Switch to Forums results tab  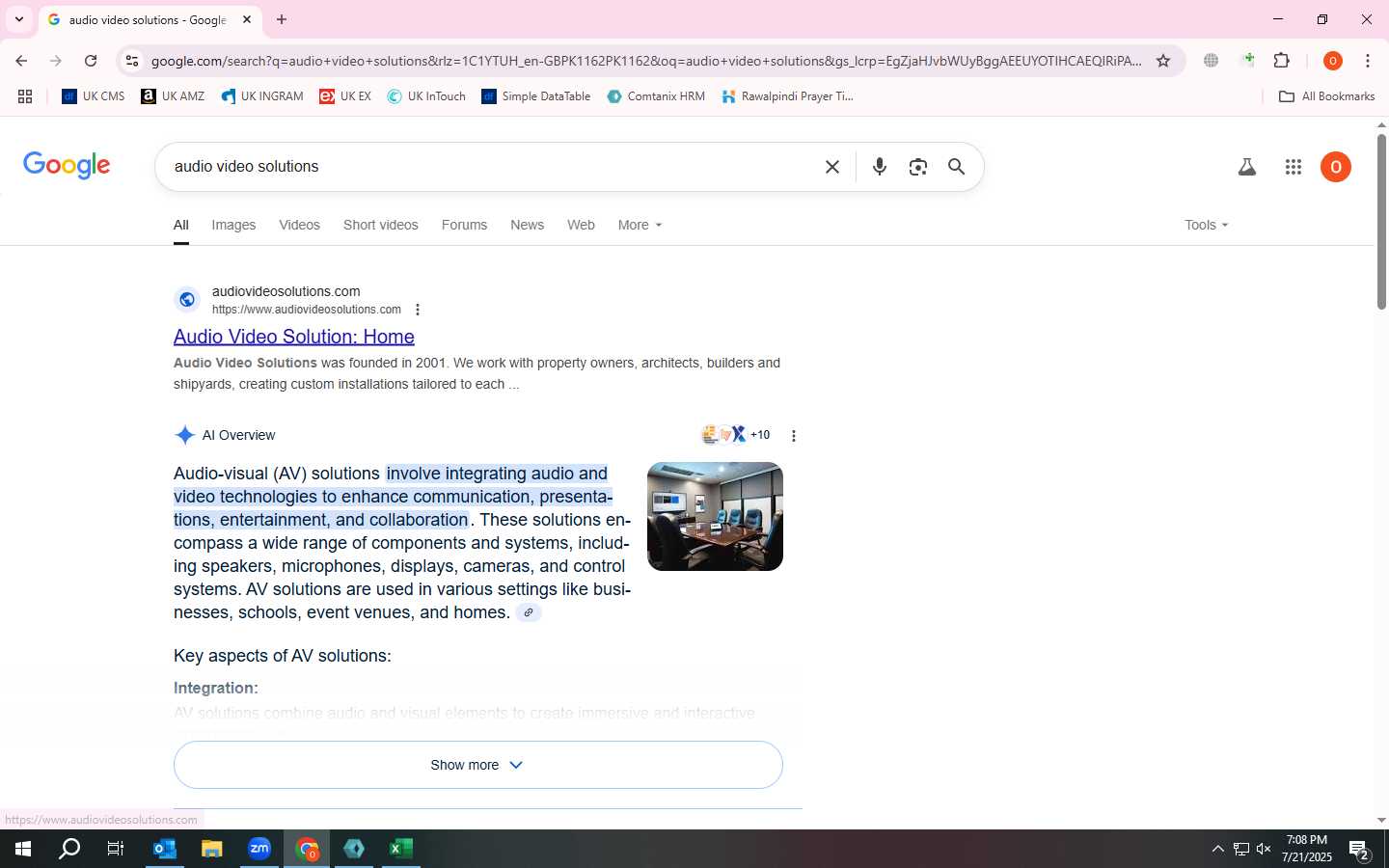point(464,225)
